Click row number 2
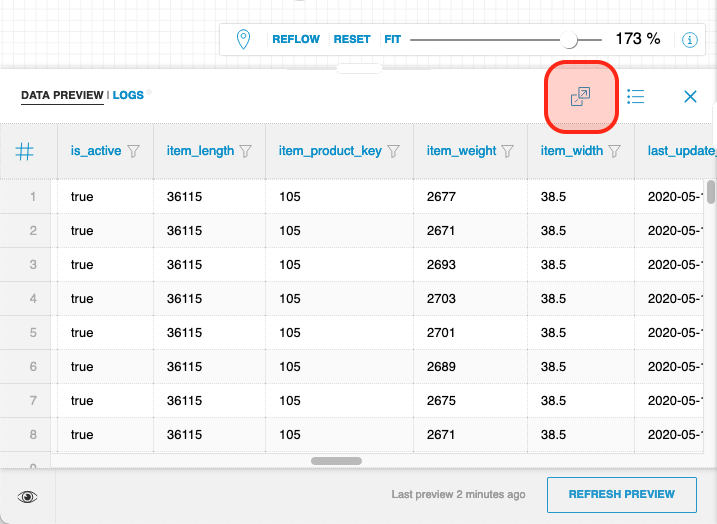Image resolution: width=717 pixels, height=524 pixels. pyautogui.click(x=33, y=230)
